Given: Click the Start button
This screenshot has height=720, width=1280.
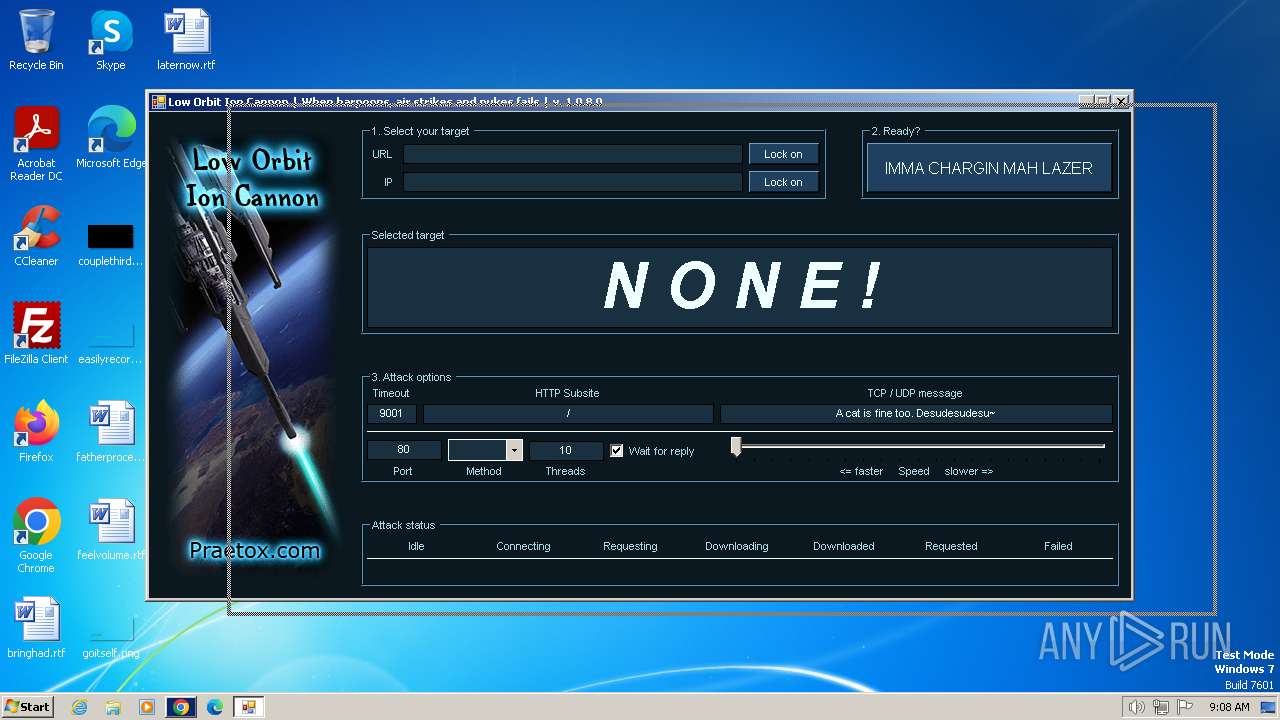Looking at the screenshot, I should pyautogui.click(x=27, y=707).
